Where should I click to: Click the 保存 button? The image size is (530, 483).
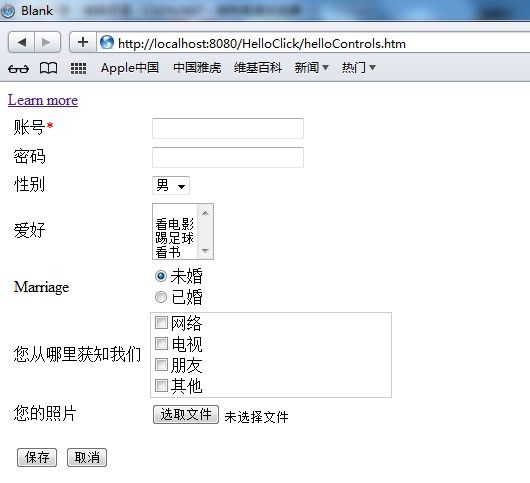point(37,458)
